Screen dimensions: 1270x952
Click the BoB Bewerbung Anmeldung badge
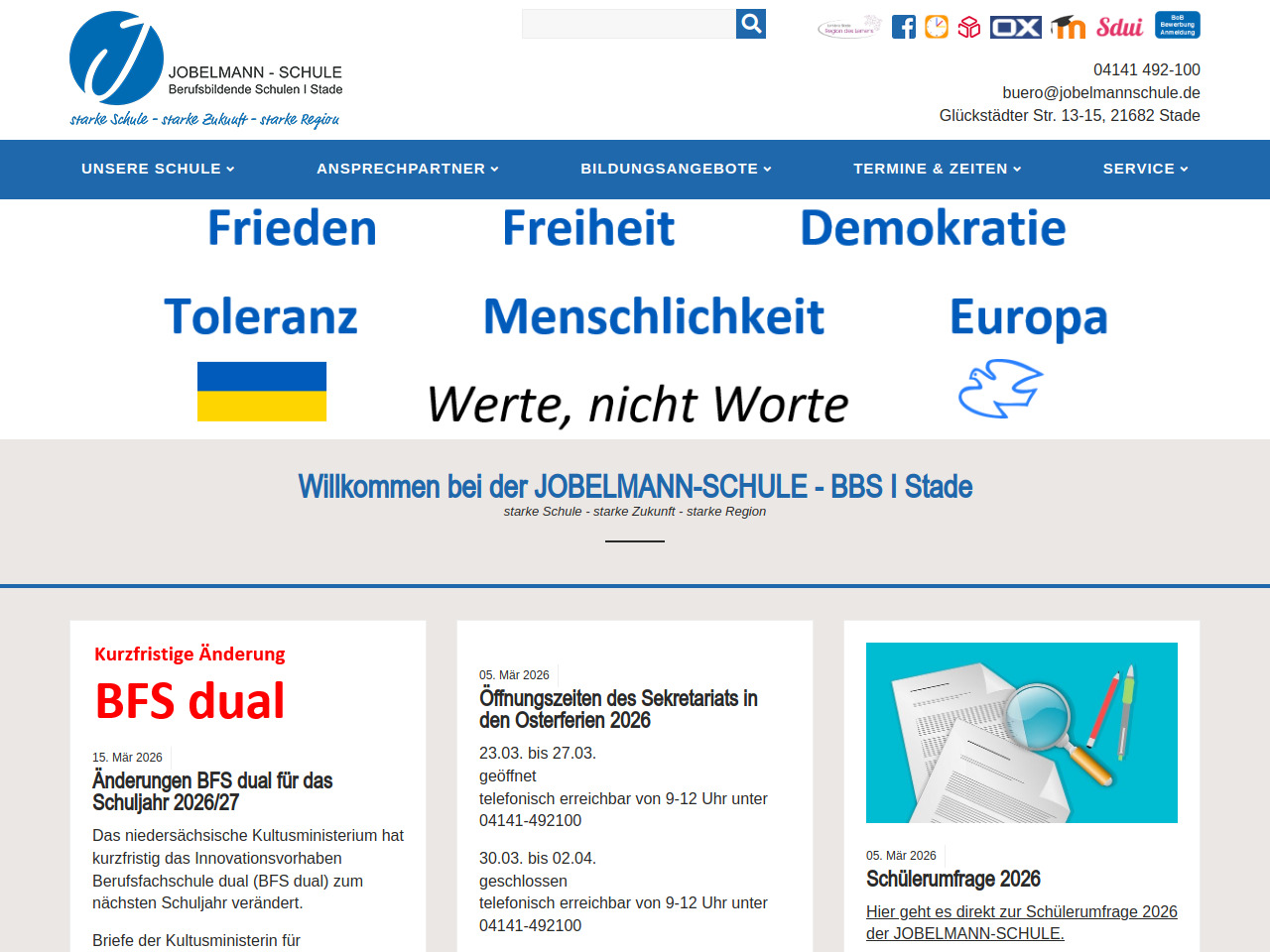pos(1178,25)
